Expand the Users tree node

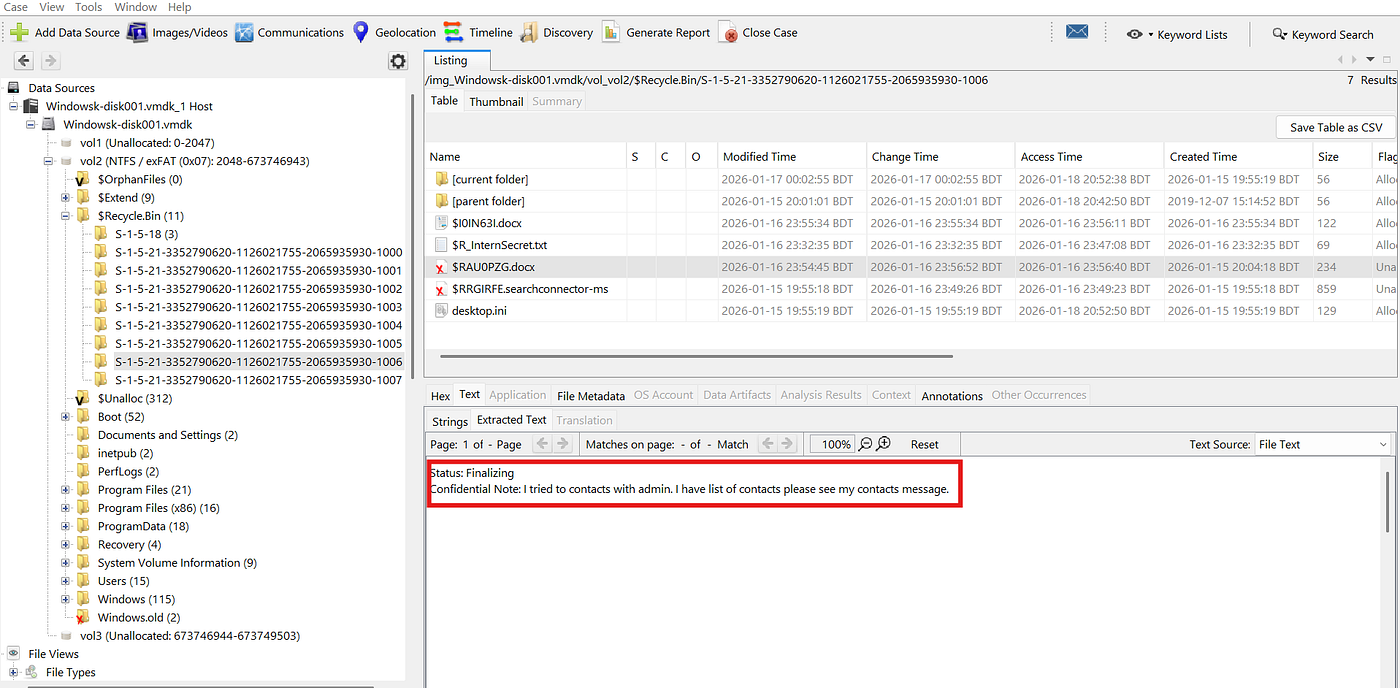pyautogui.click(x=66, y=580)
